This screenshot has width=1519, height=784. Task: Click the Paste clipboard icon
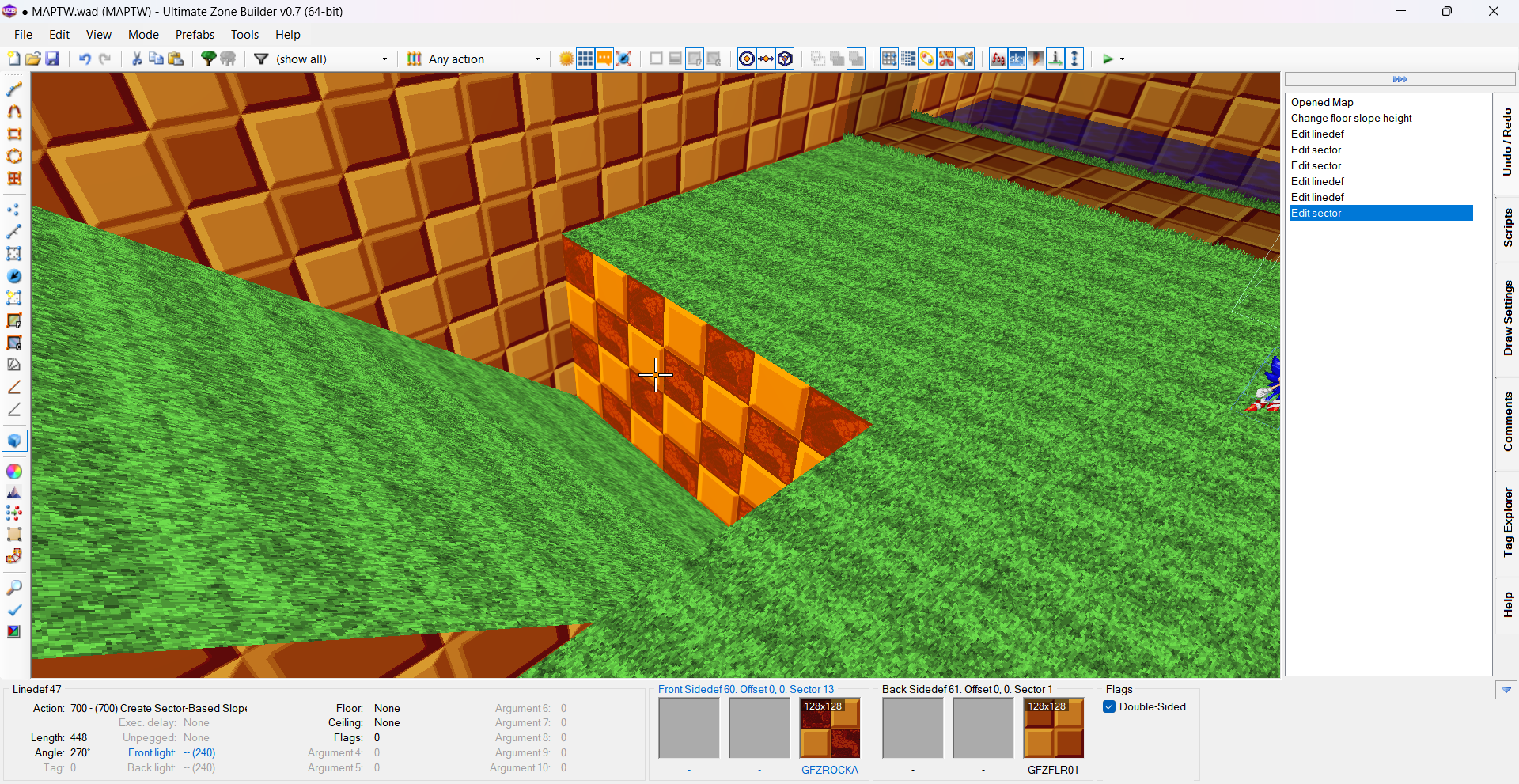pos(176,59)
